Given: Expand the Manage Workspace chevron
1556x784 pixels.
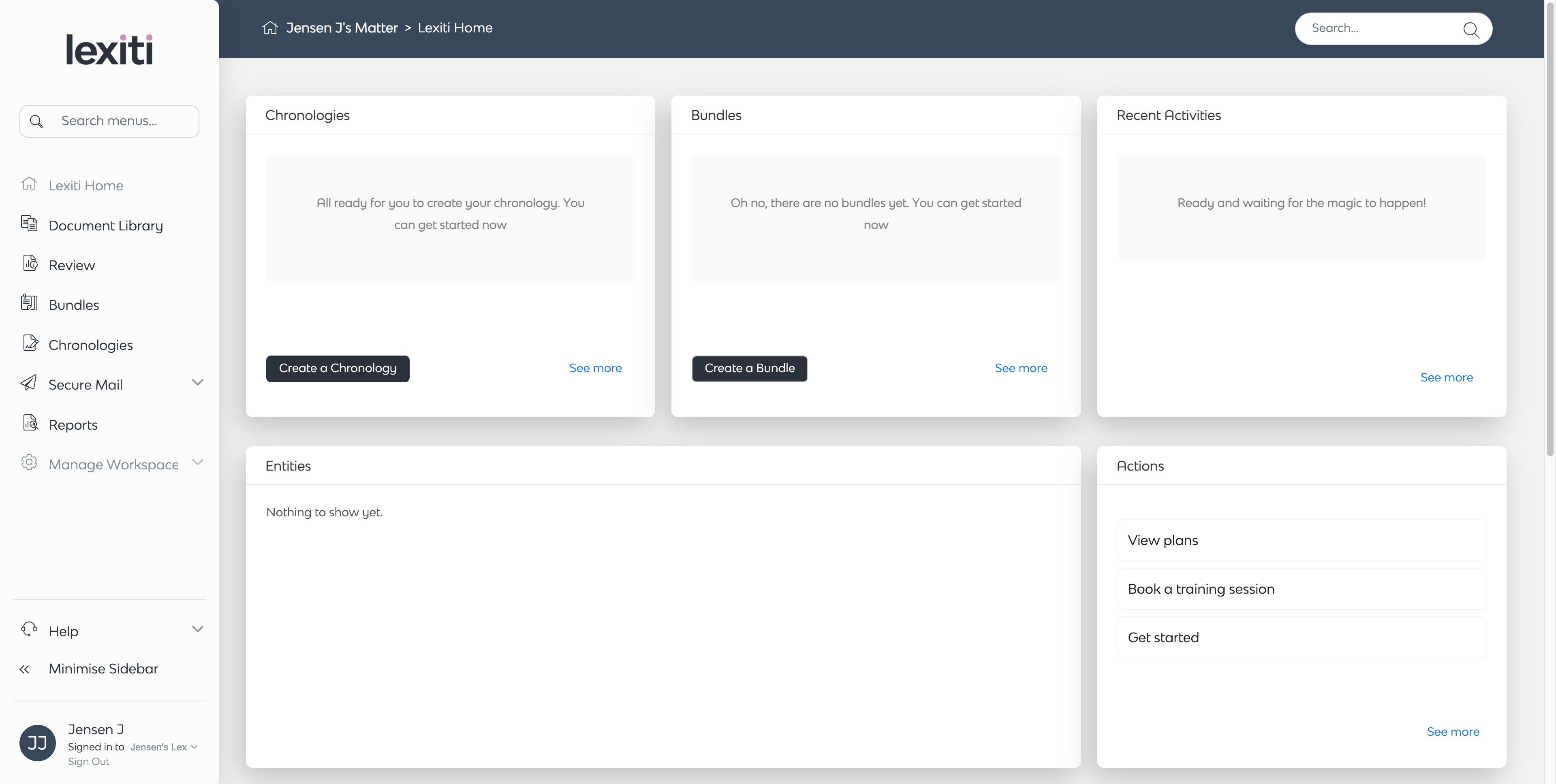Looking at the screenshot, I should click(x=197, y=462).
